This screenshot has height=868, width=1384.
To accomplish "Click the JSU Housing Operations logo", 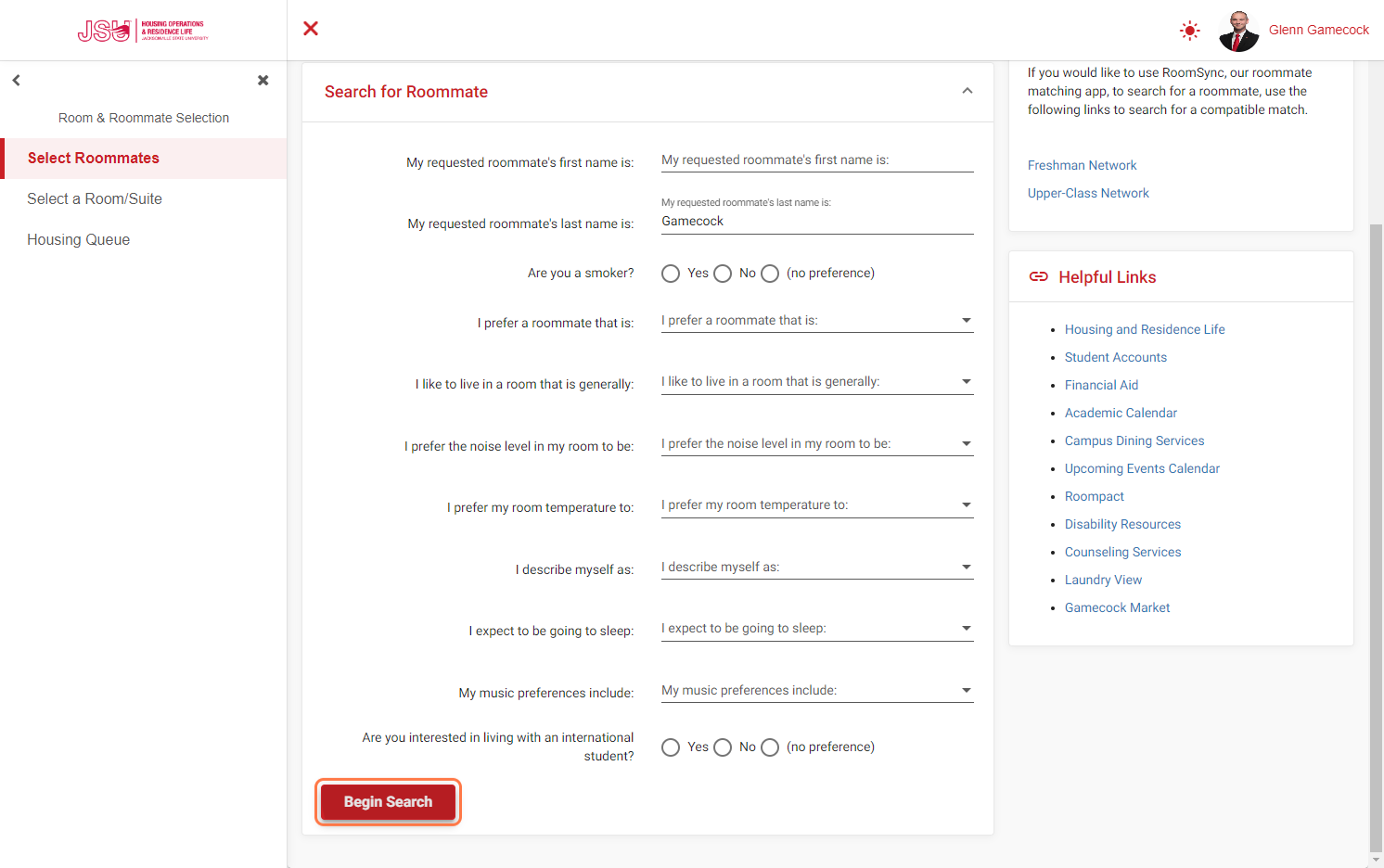I will tap(143, 31).
